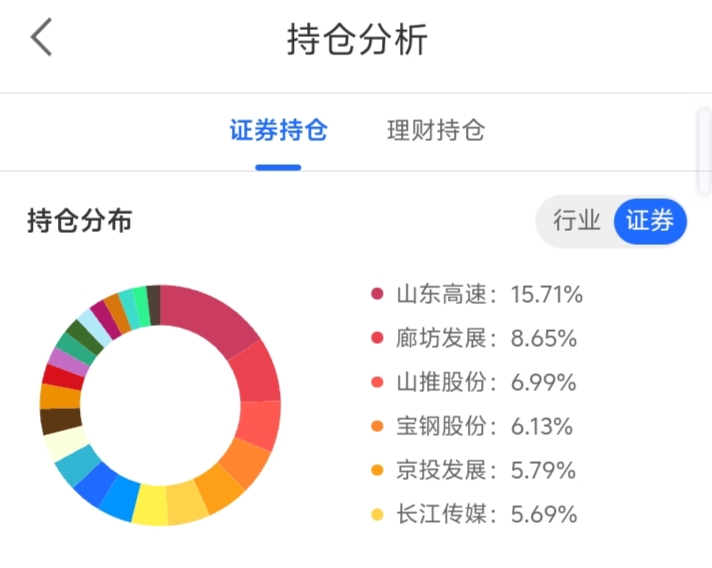Screen dimensions: 712x568
Task: Select the 京投发展 5.79% legend entry
Action: coord(474,470)
